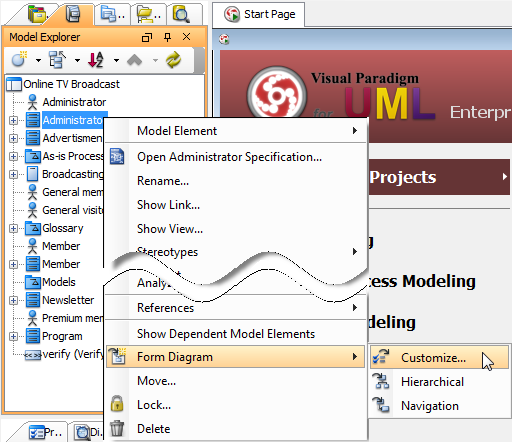Open the Model Element submenu

click(x=235, y=131)
